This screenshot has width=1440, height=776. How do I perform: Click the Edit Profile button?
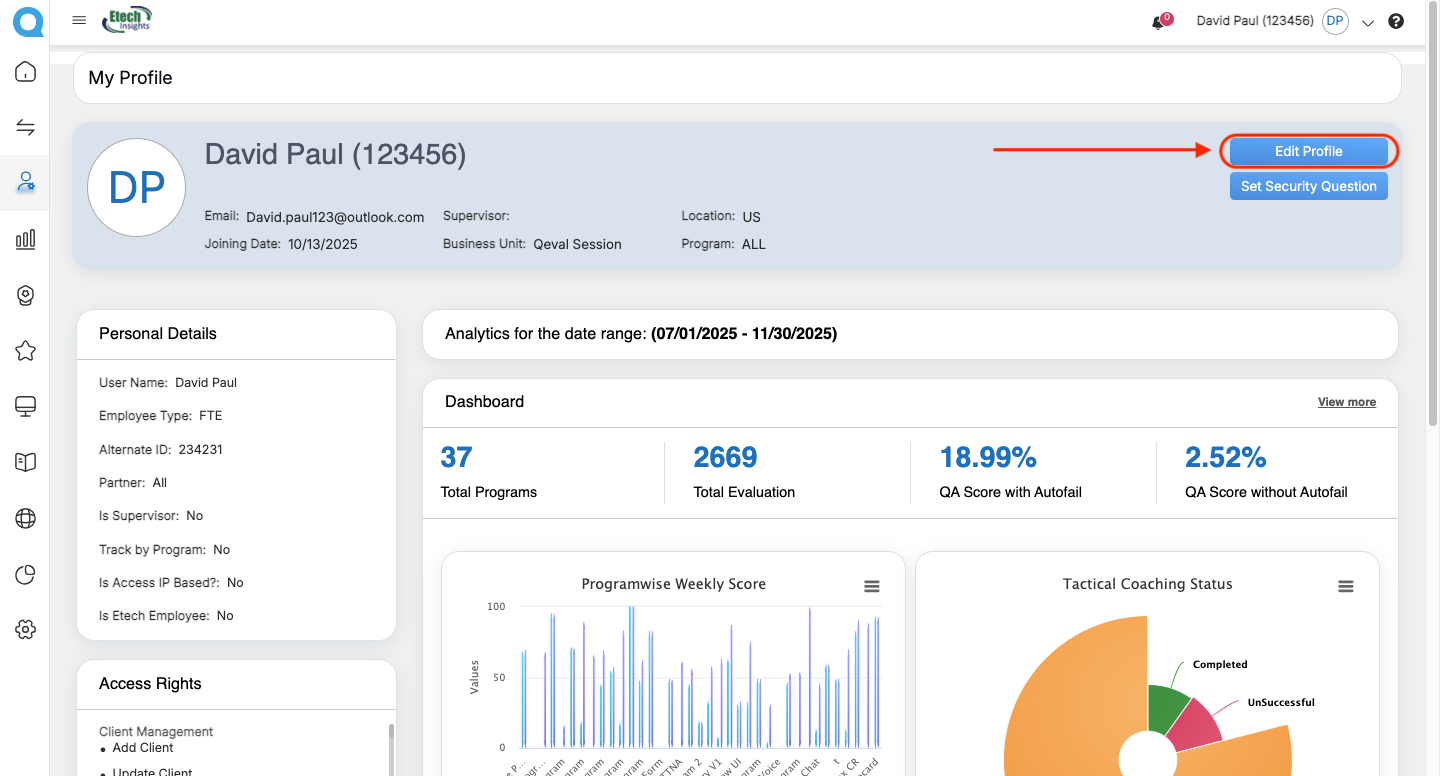point(1308,151)
